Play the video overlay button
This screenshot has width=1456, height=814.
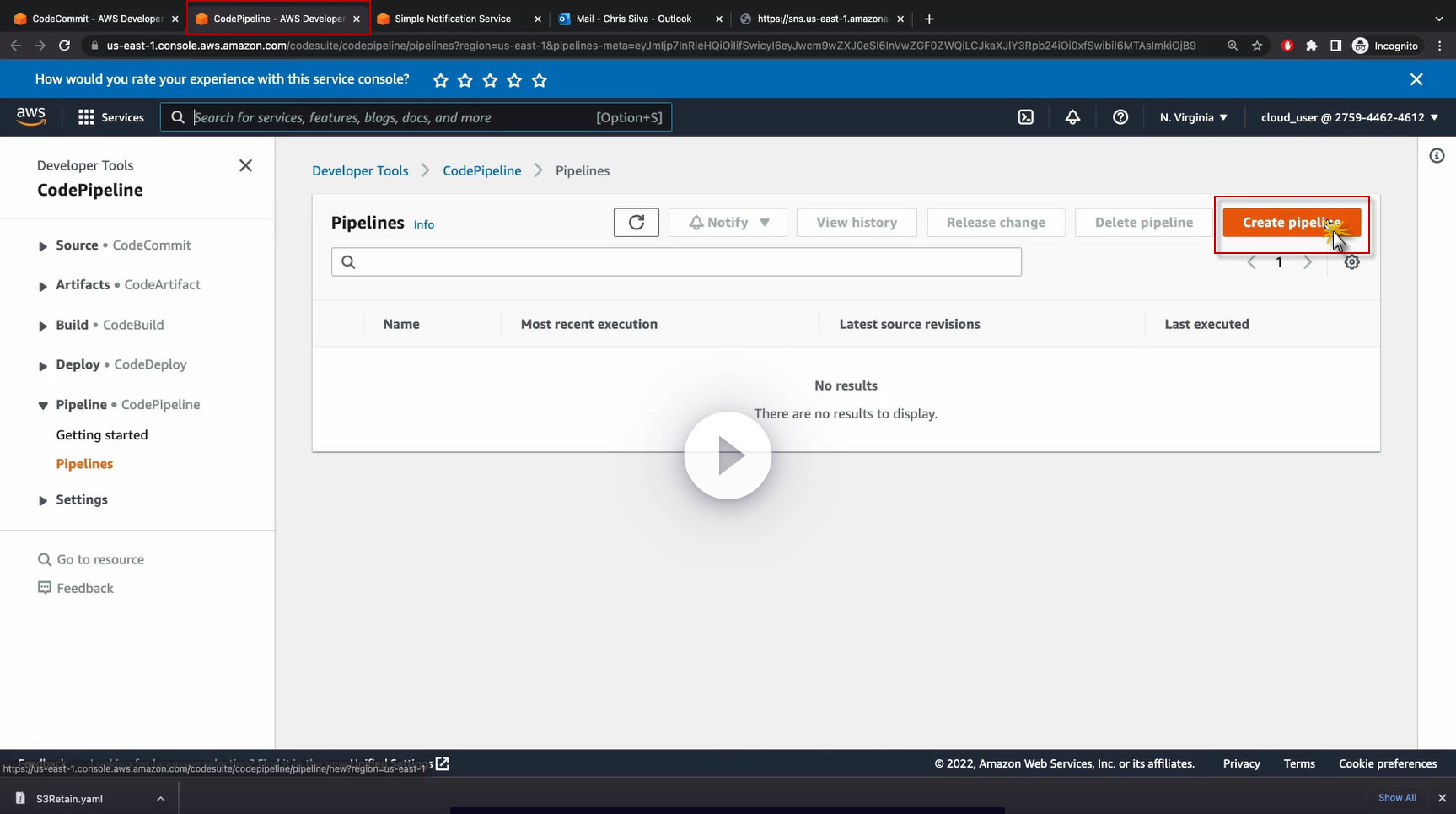click(728, 456)
